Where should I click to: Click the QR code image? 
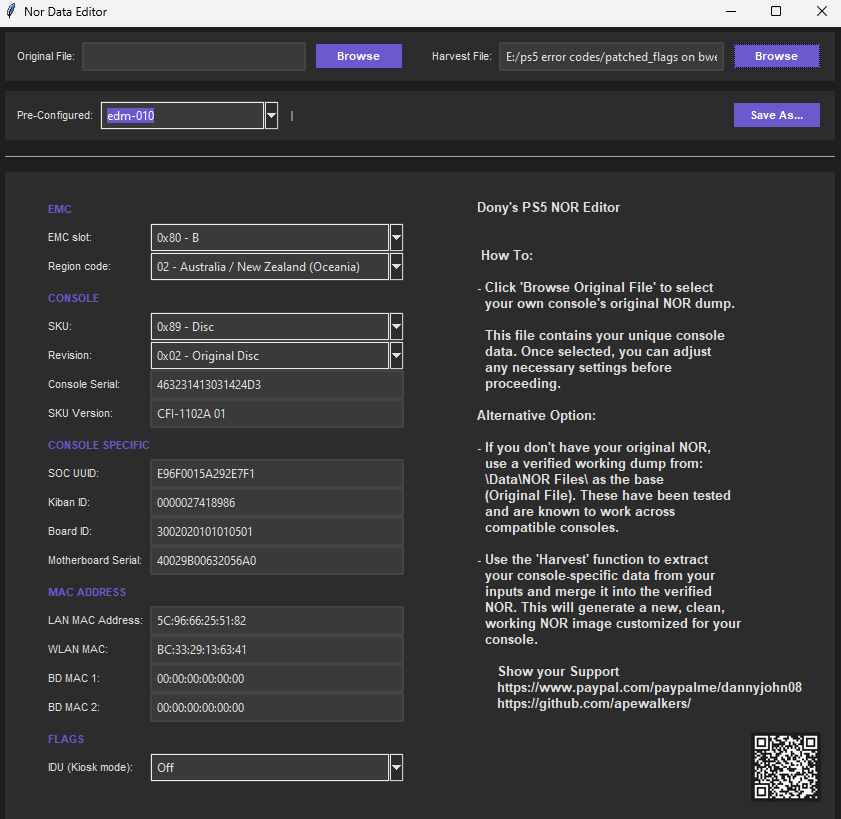pyautogui.click(x=785, y=766)
